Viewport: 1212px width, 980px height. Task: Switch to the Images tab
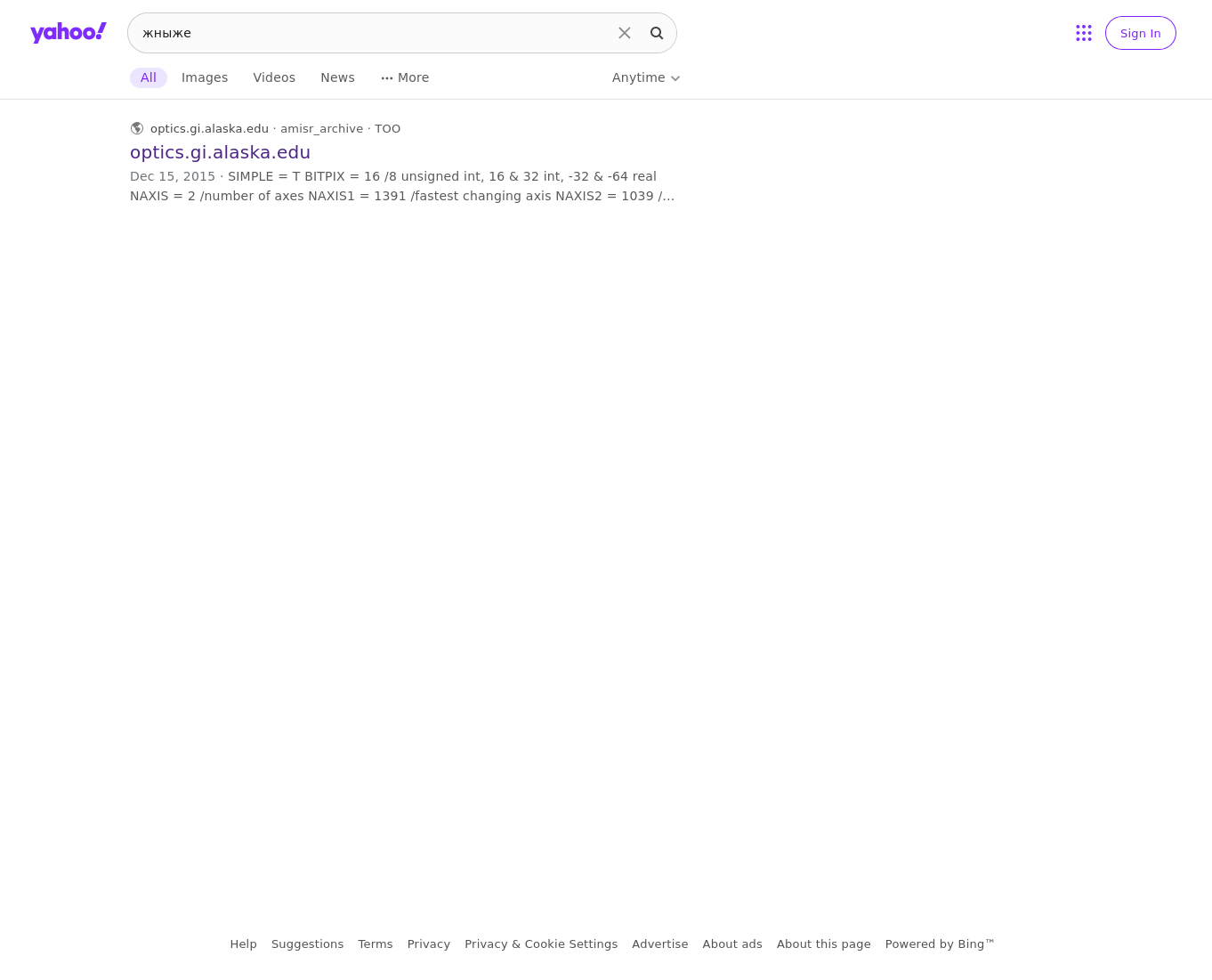click(205, 77)
